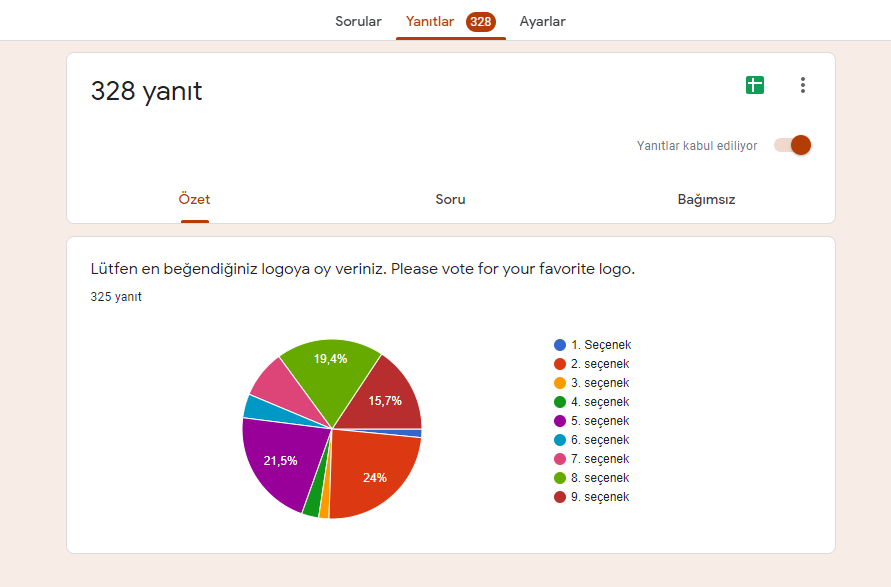The width and height of the screenshot is (891, 587).
Task: Go to the Ayarlar tab
Action: [x=542, y=21]
